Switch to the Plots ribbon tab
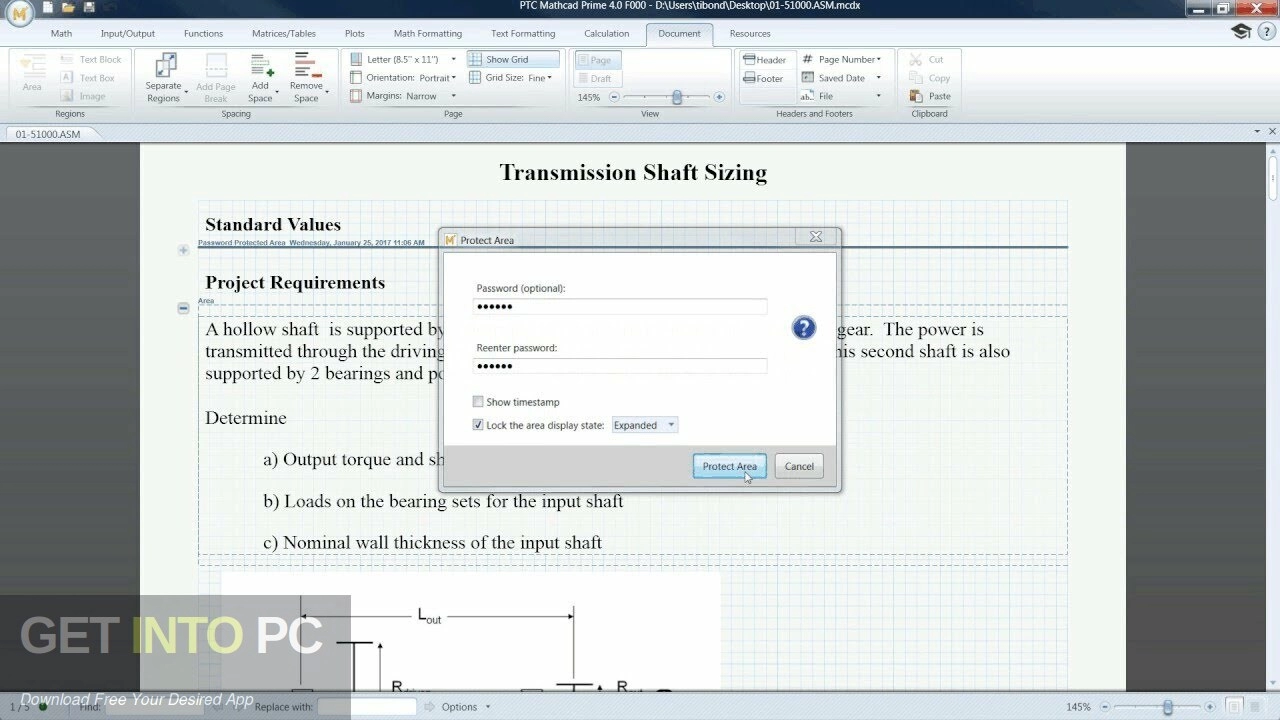Image resolution: width=1280 pixels, height=720 pixels. pos(355,33)
